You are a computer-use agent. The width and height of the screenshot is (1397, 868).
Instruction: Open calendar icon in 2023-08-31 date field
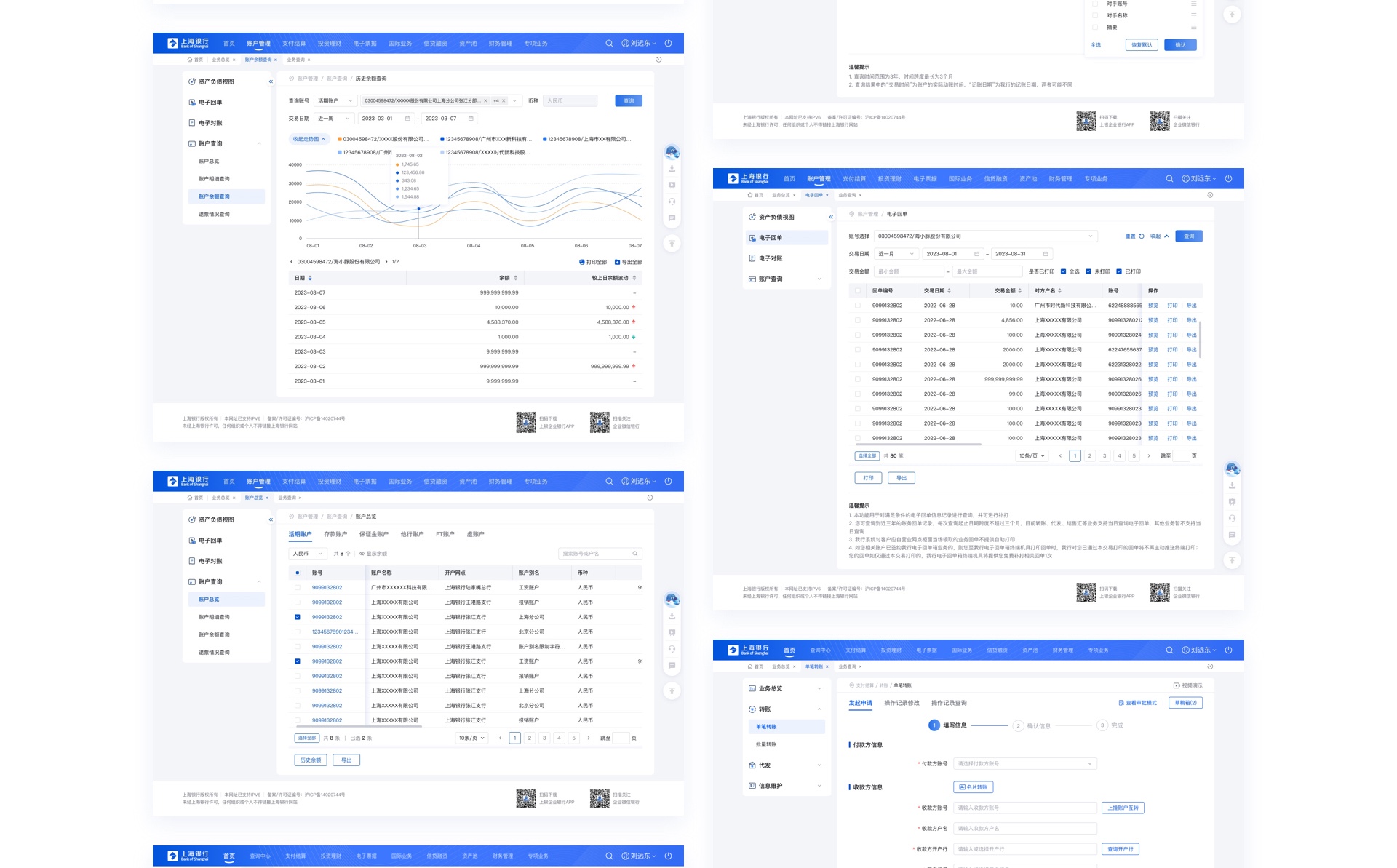[1046, 254]
